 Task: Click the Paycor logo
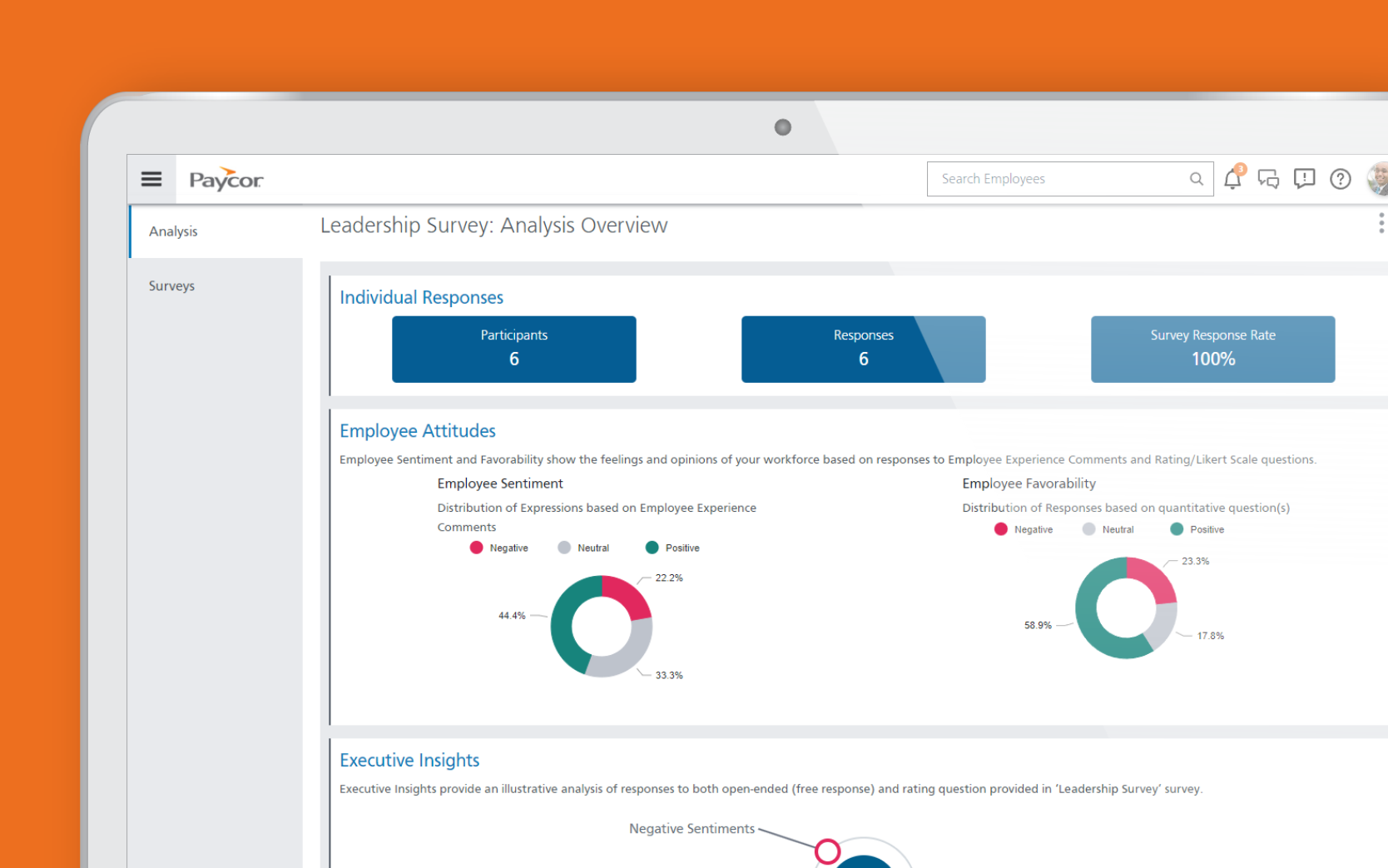[x=226, y=179]
